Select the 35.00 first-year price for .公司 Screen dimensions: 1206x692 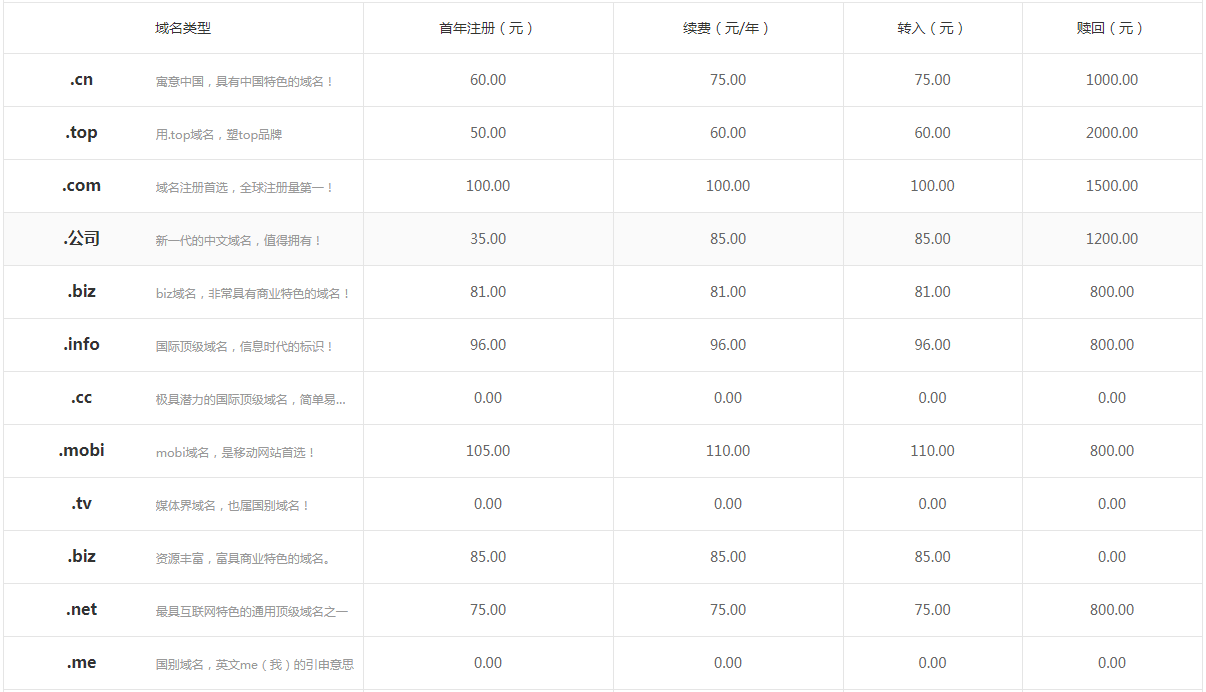pyautogui.click(x=488, y=239)
